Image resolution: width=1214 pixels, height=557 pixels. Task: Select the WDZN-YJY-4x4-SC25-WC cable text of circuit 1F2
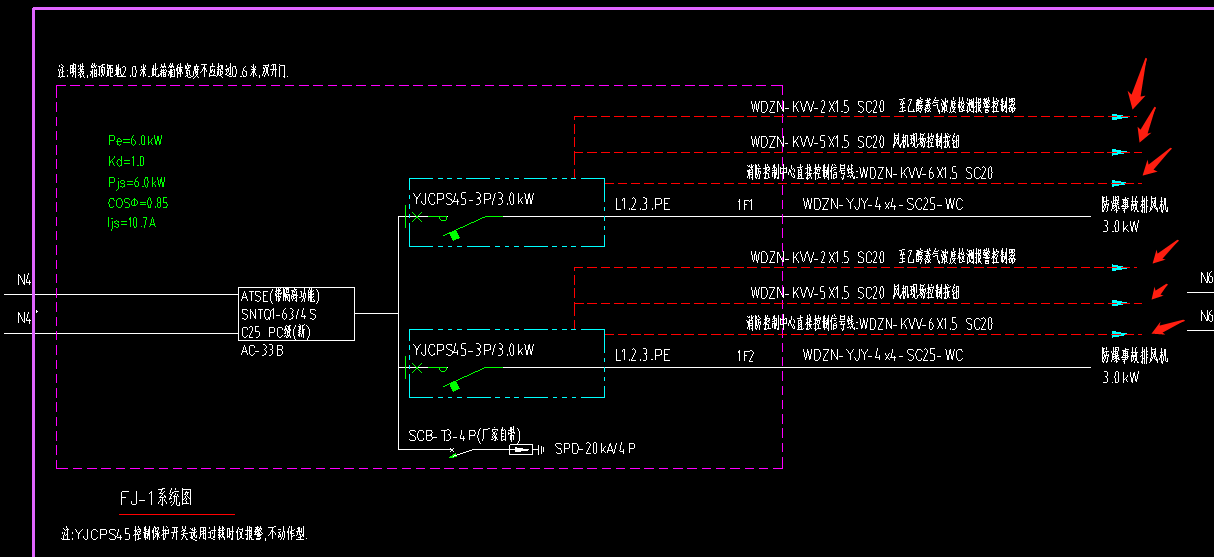[x=883, y=355]
